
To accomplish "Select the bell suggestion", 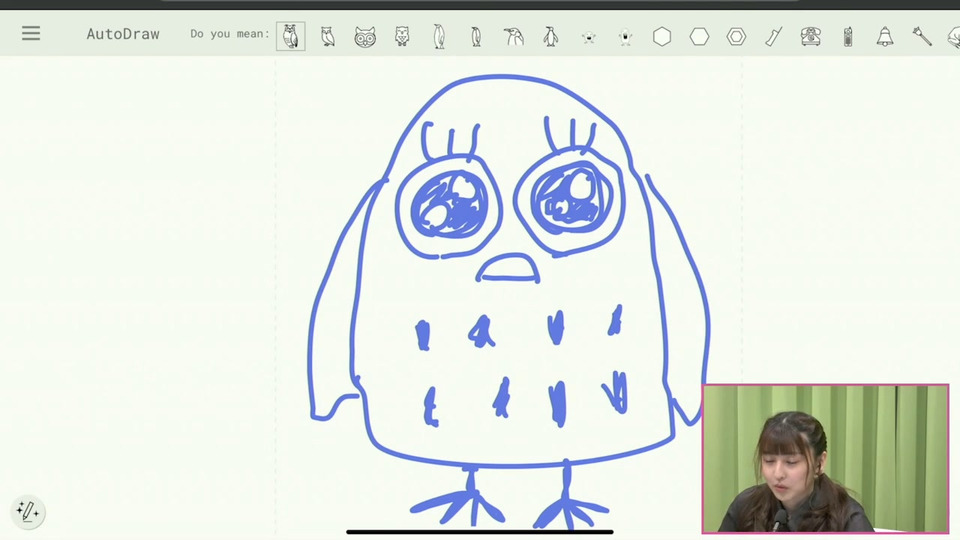I will click(x=885, y=37).
